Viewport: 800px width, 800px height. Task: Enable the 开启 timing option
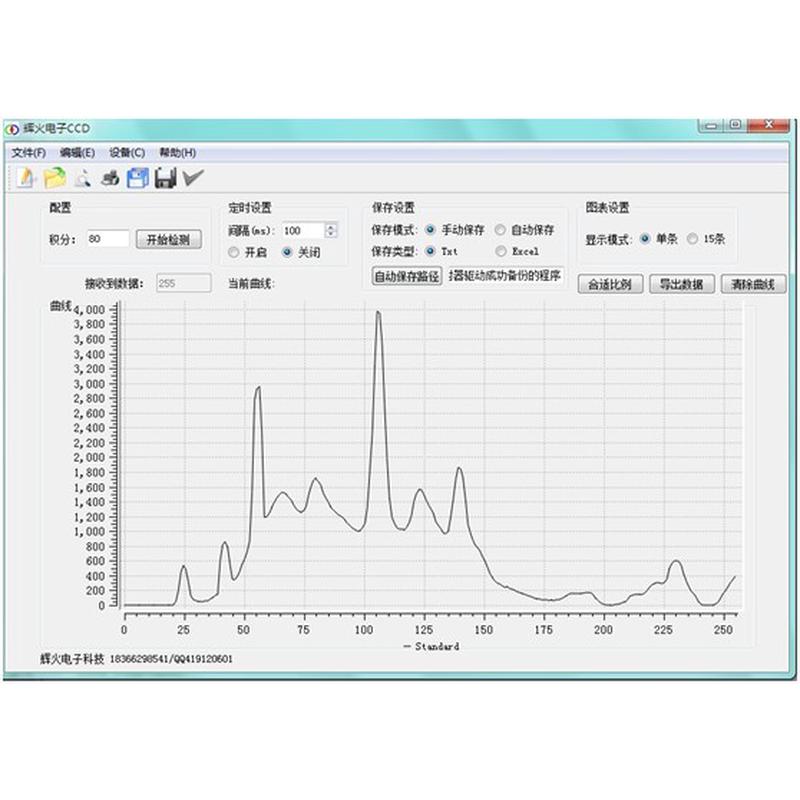[x=232, y=252]
